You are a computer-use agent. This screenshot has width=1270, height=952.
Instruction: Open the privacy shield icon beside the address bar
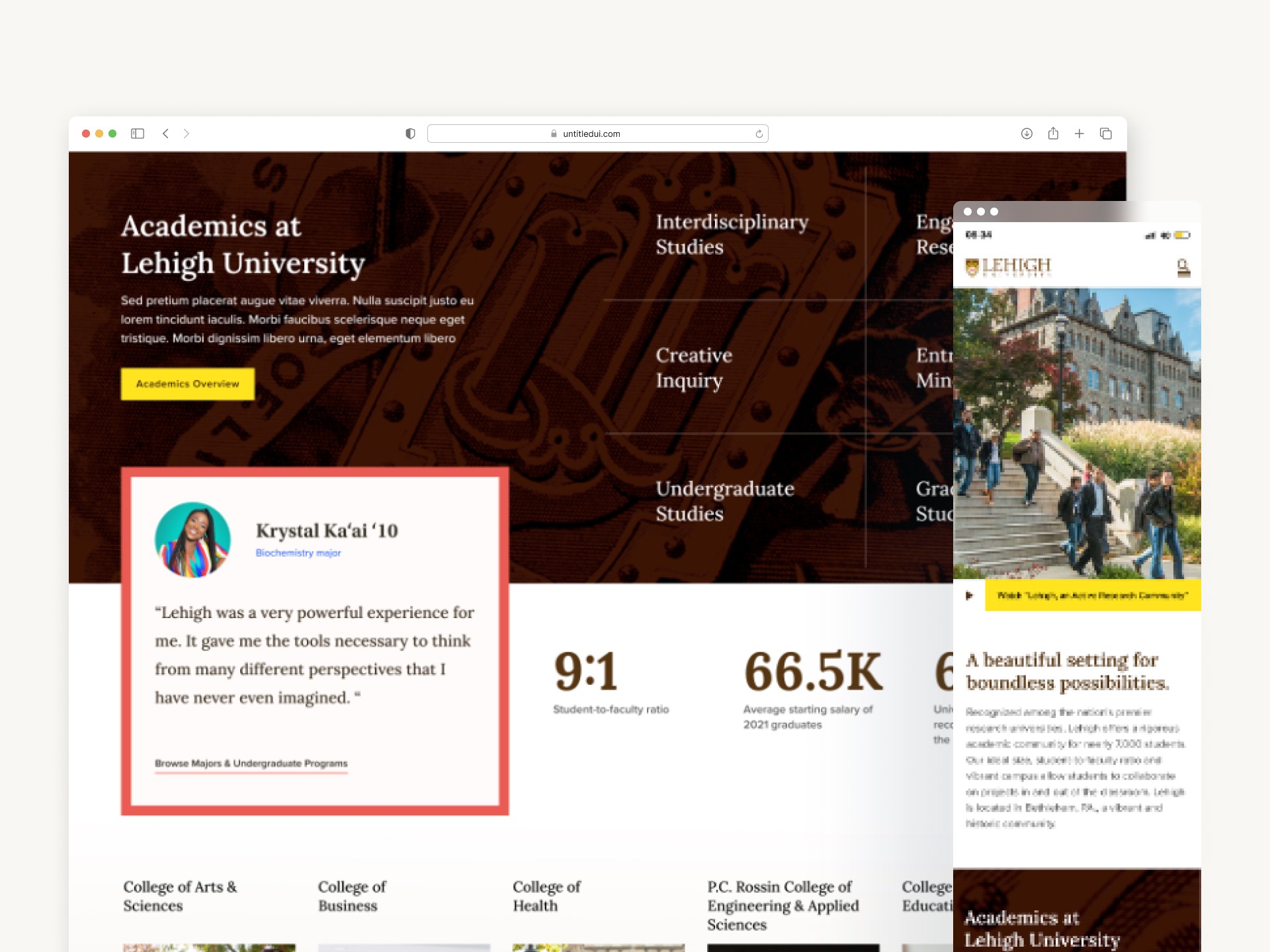(x=410, y=134)
